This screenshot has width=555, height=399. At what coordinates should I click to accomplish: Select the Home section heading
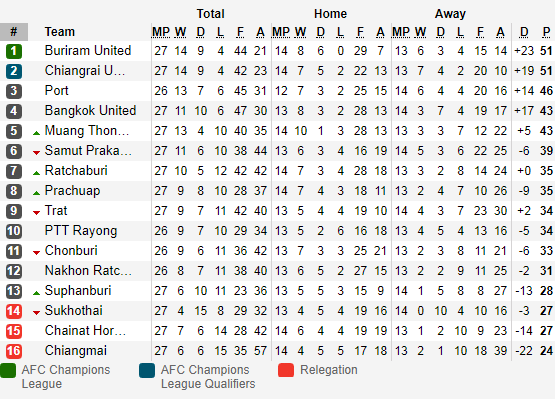pyautogui.click(x=330, y=13)
